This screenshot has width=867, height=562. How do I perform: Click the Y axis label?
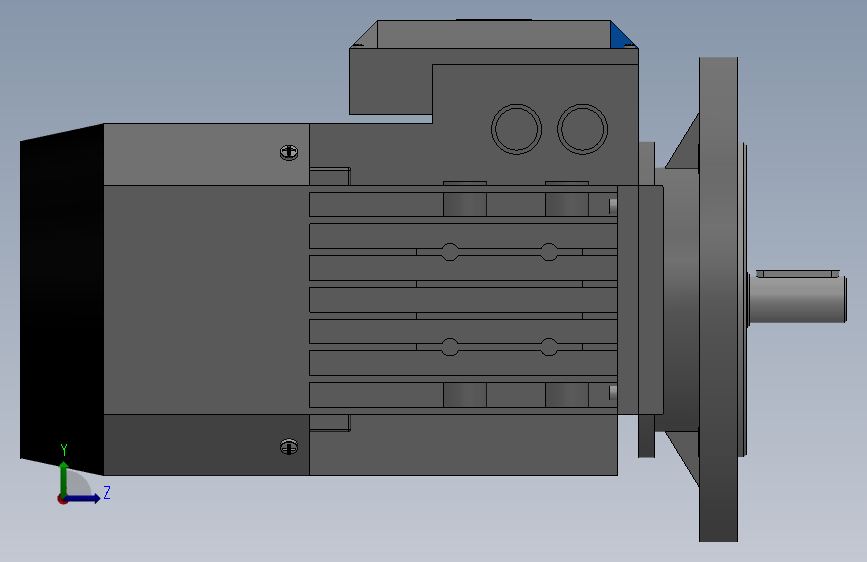64,450
